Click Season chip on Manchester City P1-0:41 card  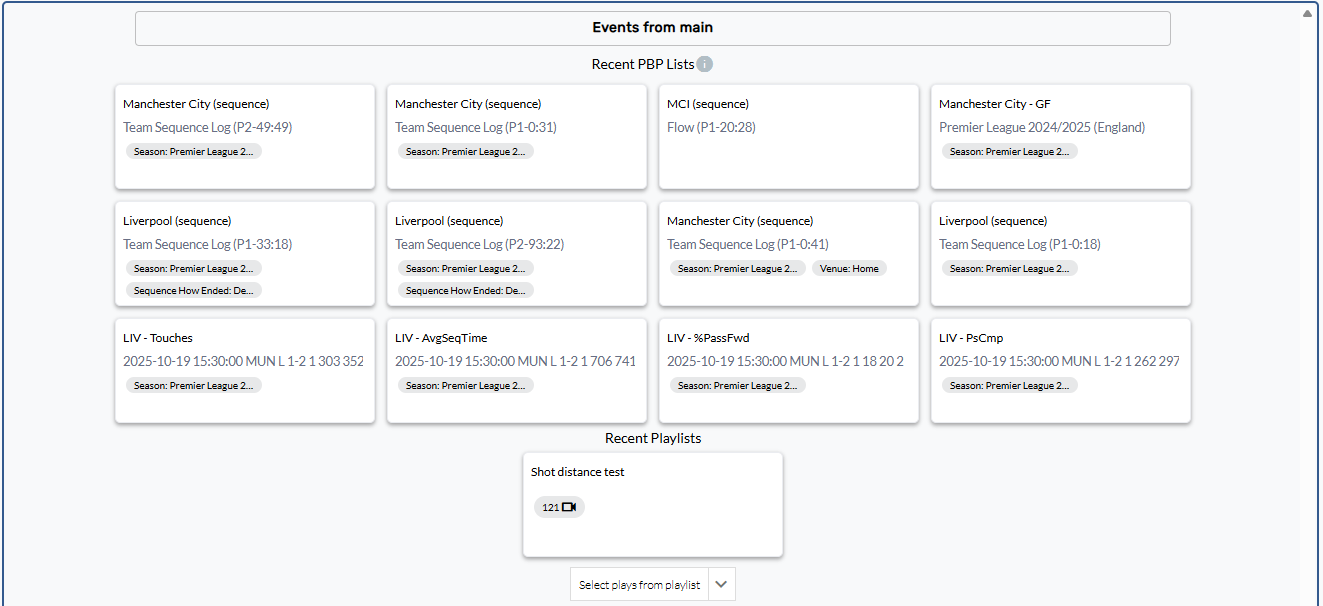click(x=738, y=268)
